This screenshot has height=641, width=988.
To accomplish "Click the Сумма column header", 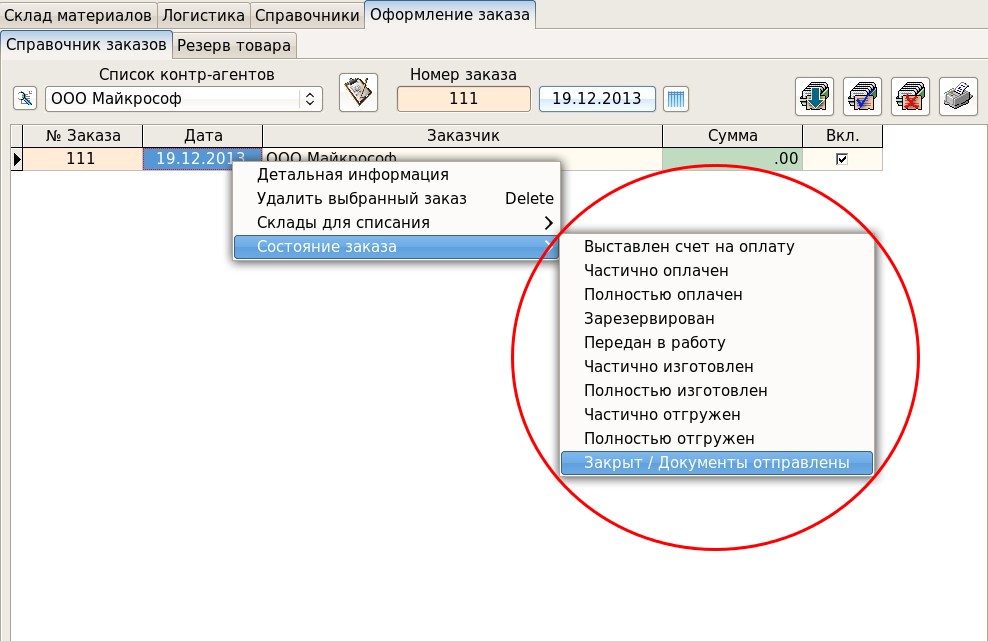I will click(732, 136).
